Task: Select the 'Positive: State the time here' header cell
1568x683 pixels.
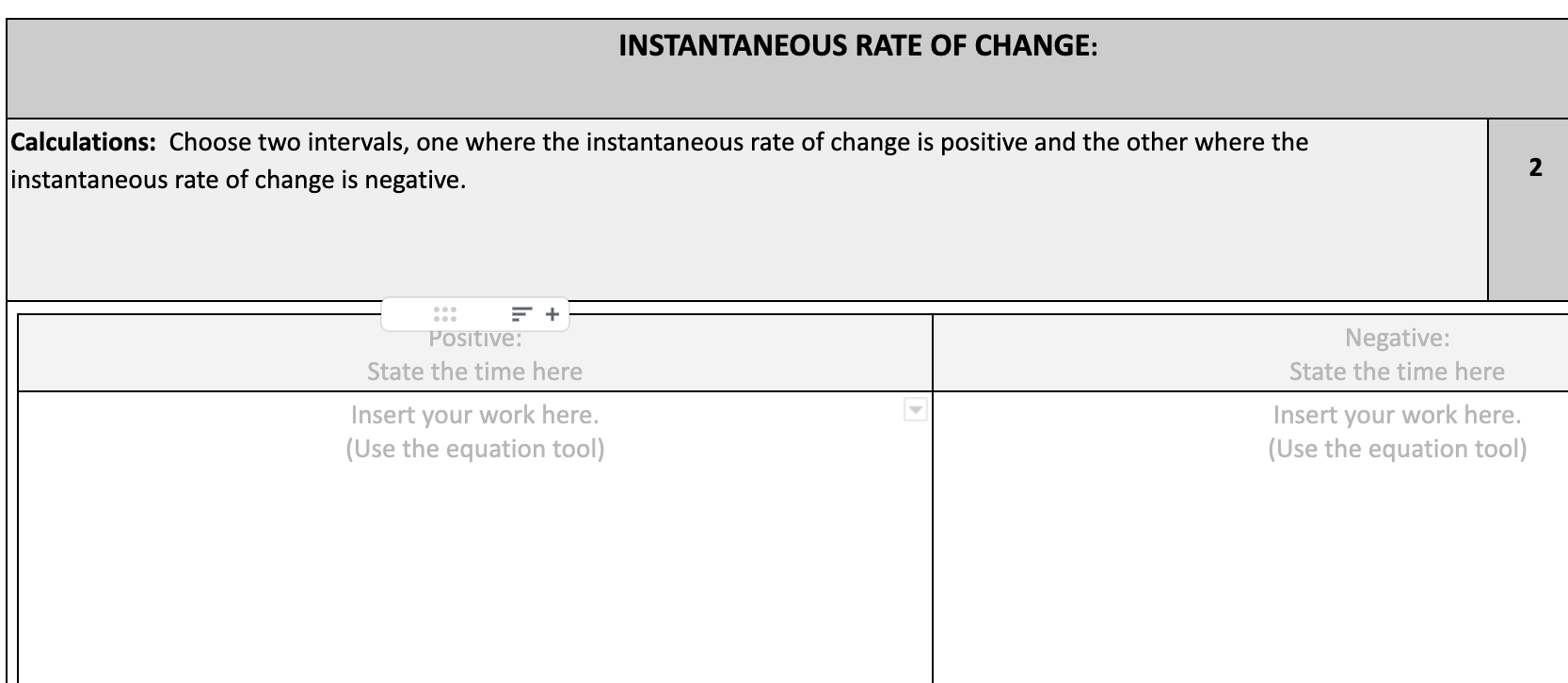Action: (x=475, y=354)
